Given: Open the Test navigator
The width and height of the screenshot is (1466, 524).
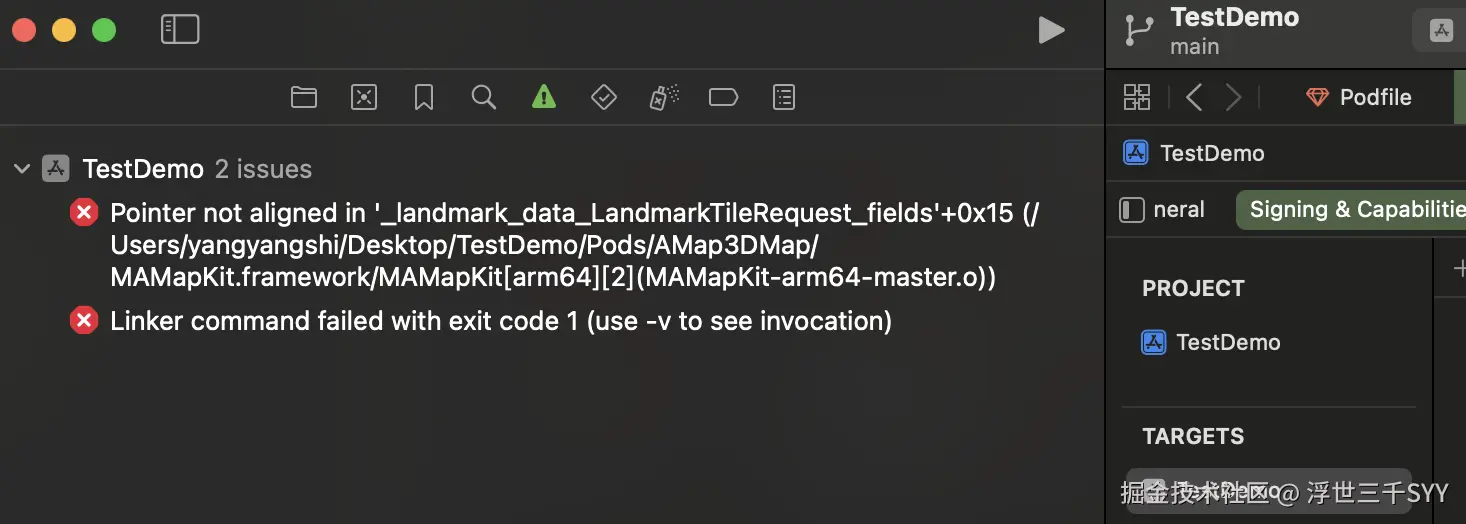Looking at the screenshot, I should point(604,97).
